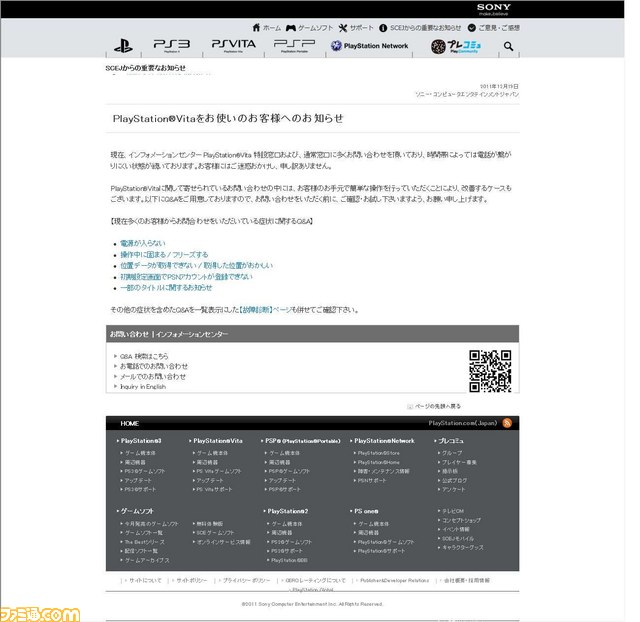Viewport: 640px width, 622px height.
Task: Open the プレコミュ footer heading
Action: pyautogui.click(x=451, y=441)
